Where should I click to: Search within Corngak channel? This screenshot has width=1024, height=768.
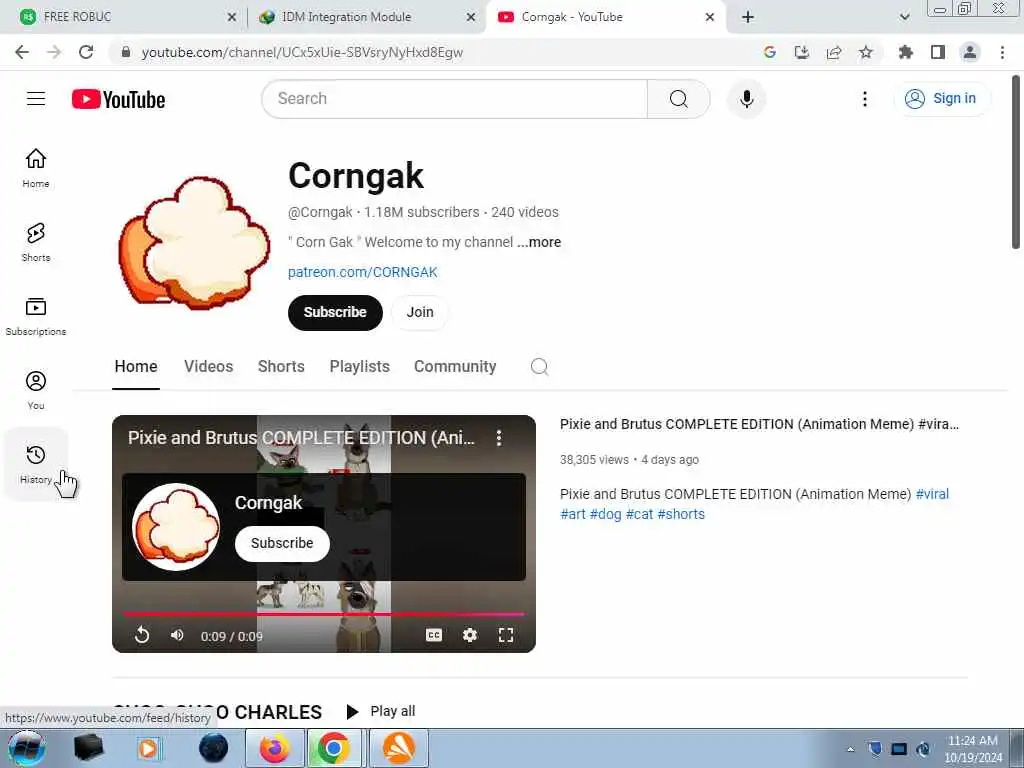click(539, 366)
